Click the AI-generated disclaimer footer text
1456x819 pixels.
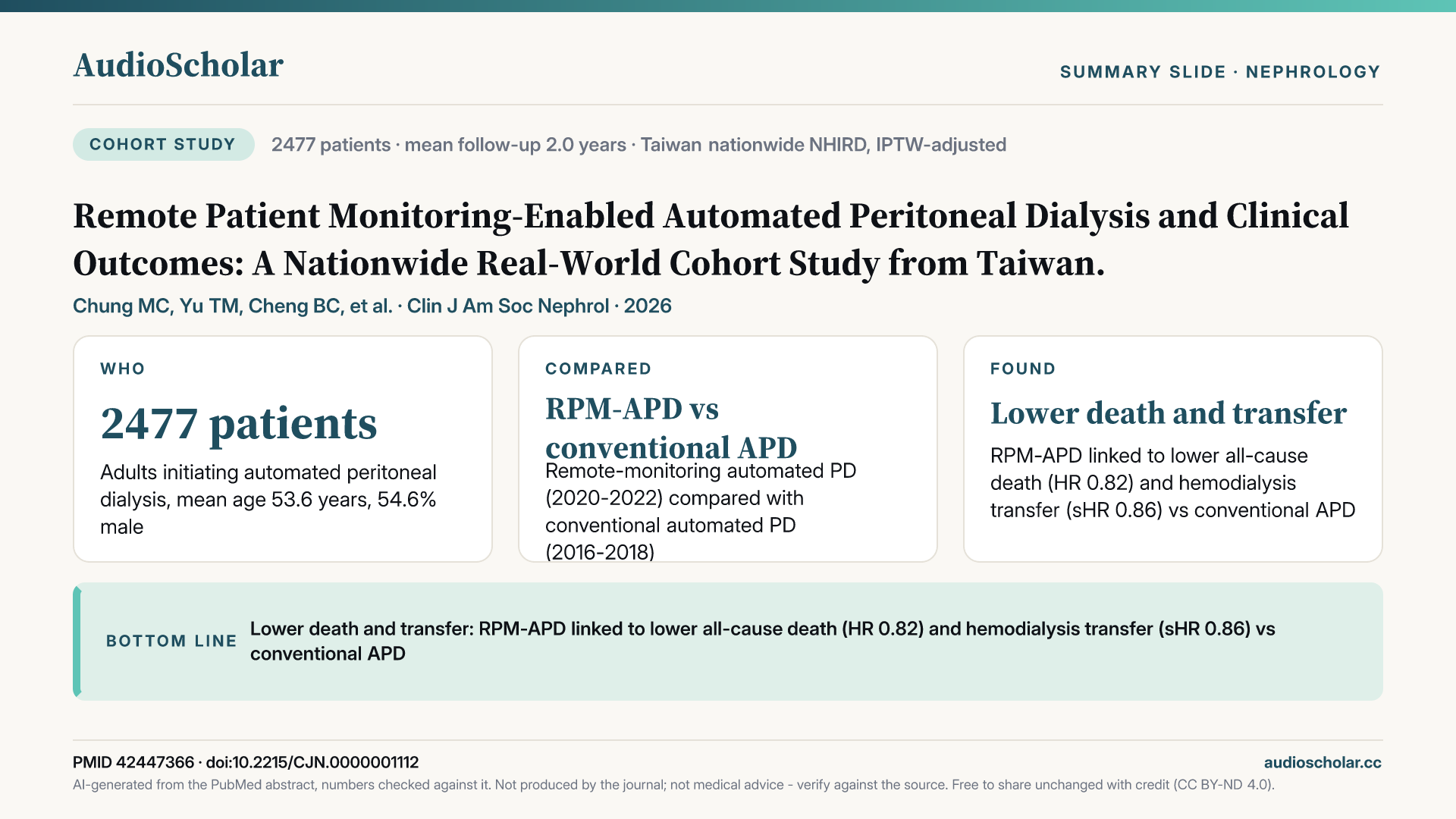tap(673, 785)
